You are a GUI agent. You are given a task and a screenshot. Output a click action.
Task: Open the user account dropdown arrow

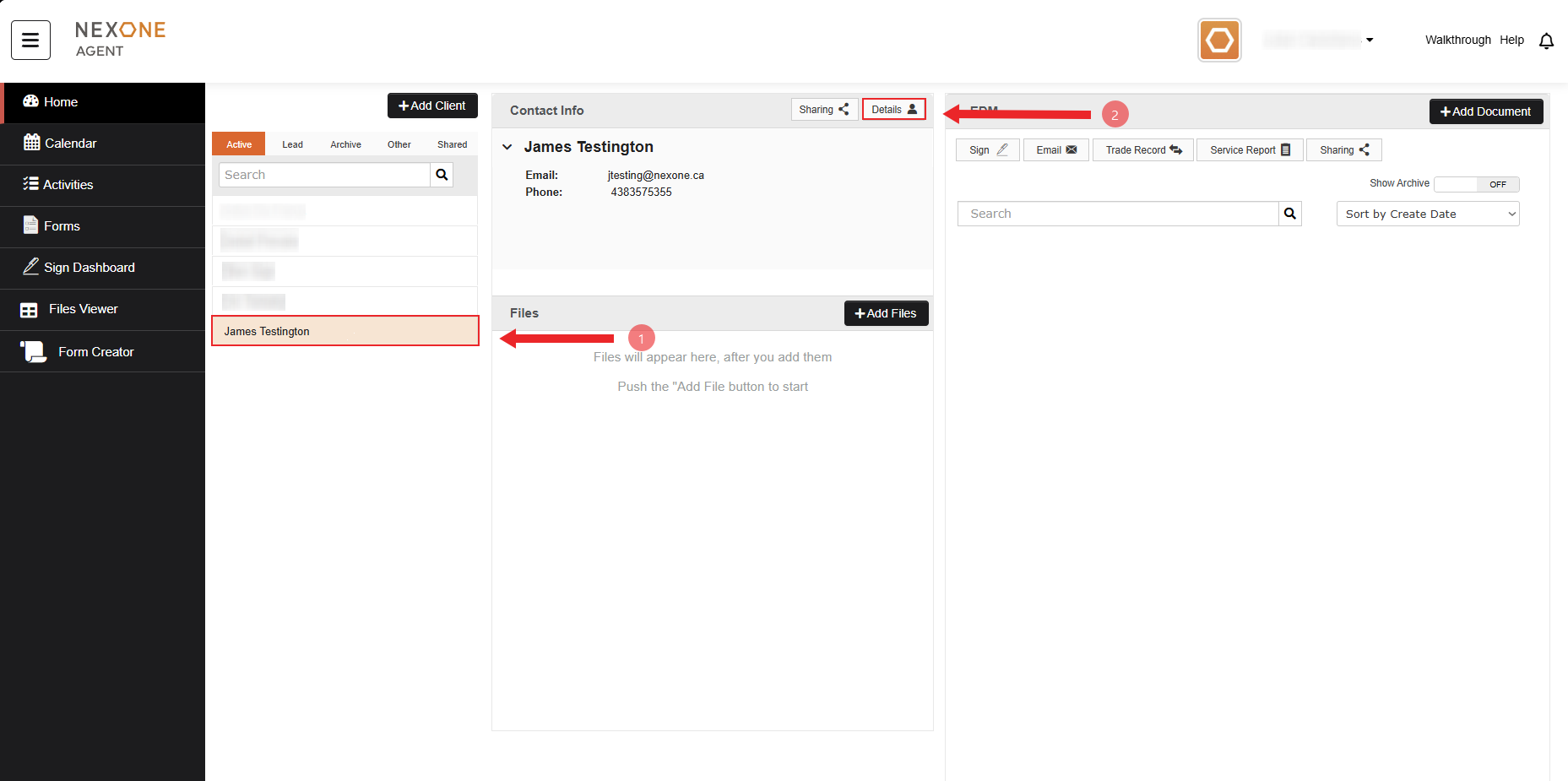click(1370, 40)
